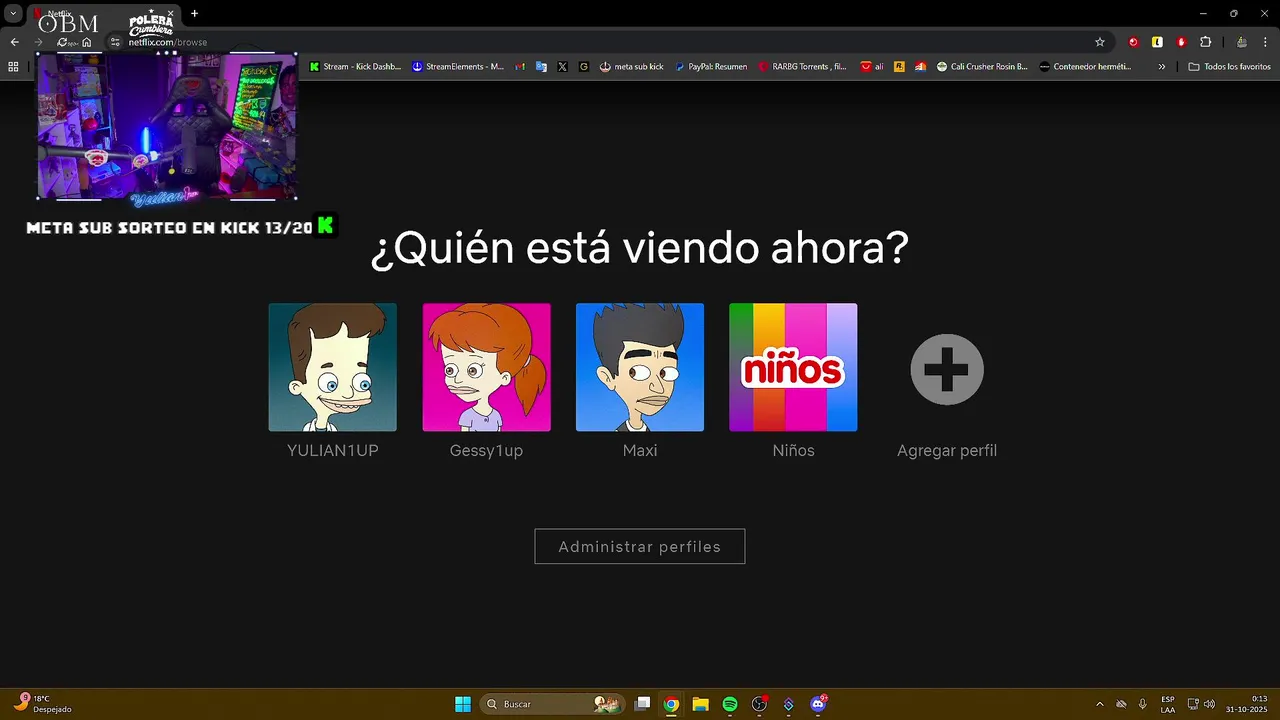1280x720 pixels.
Task: Click the ESP LAA language indicator
Action: [1168, 704]
